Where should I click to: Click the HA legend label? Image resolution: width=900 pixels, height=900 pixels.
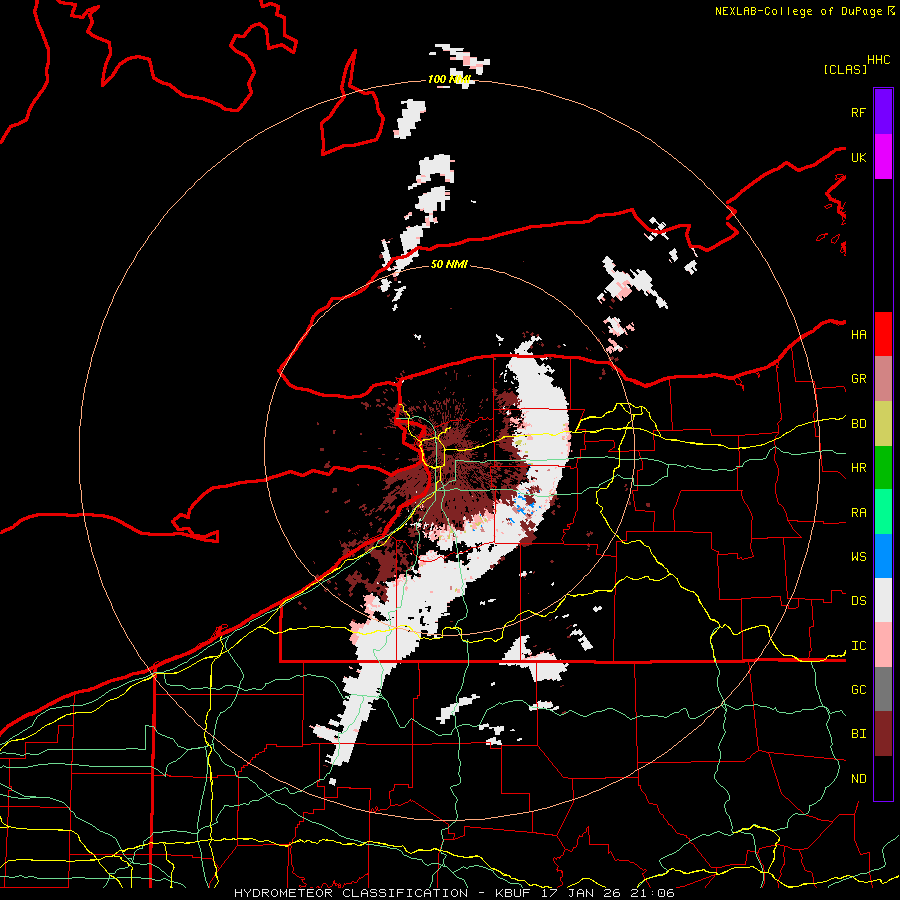tap(859, 334)
